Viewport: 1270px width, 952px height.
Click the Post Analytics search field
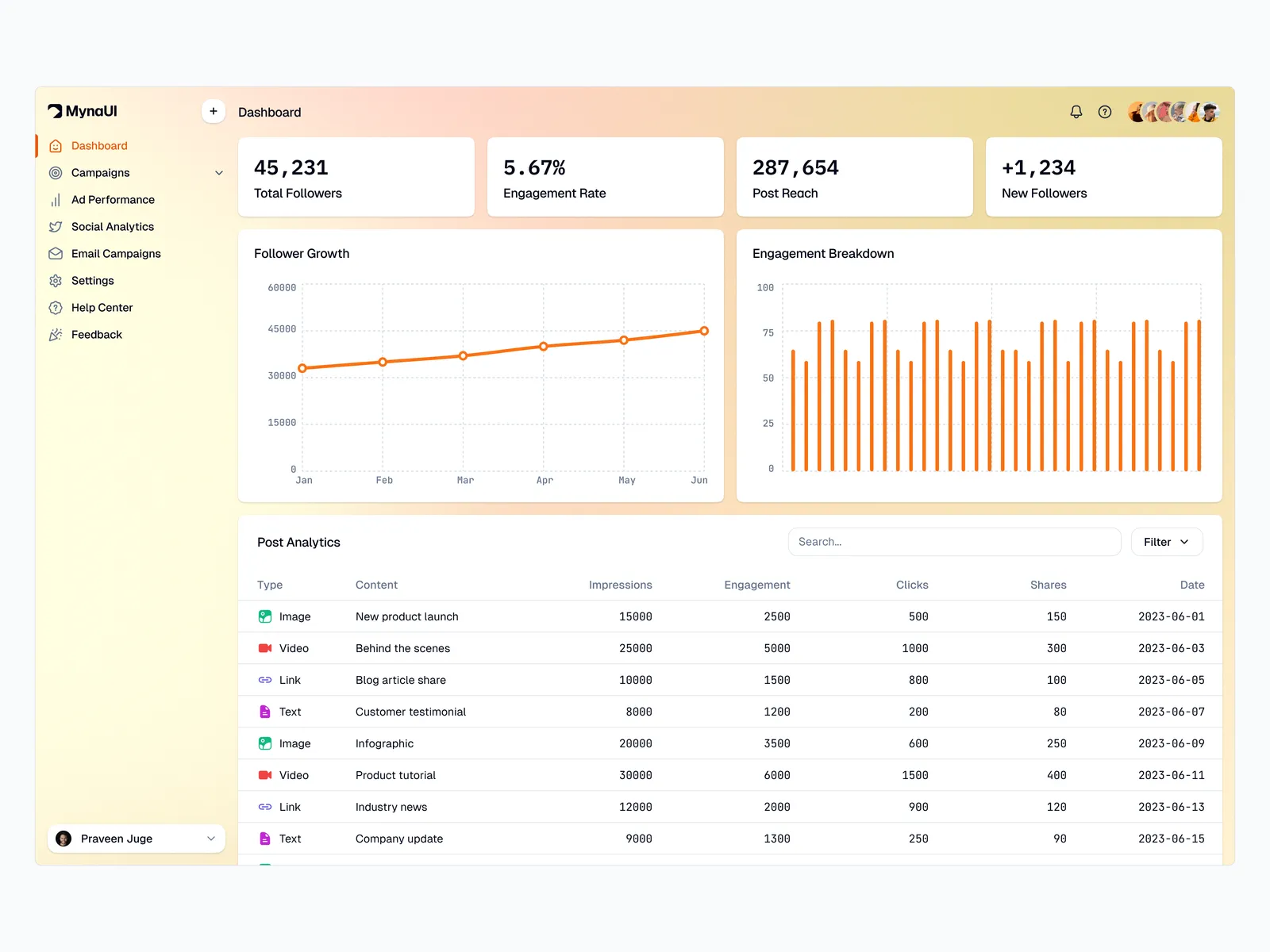[x=953, y=542]
